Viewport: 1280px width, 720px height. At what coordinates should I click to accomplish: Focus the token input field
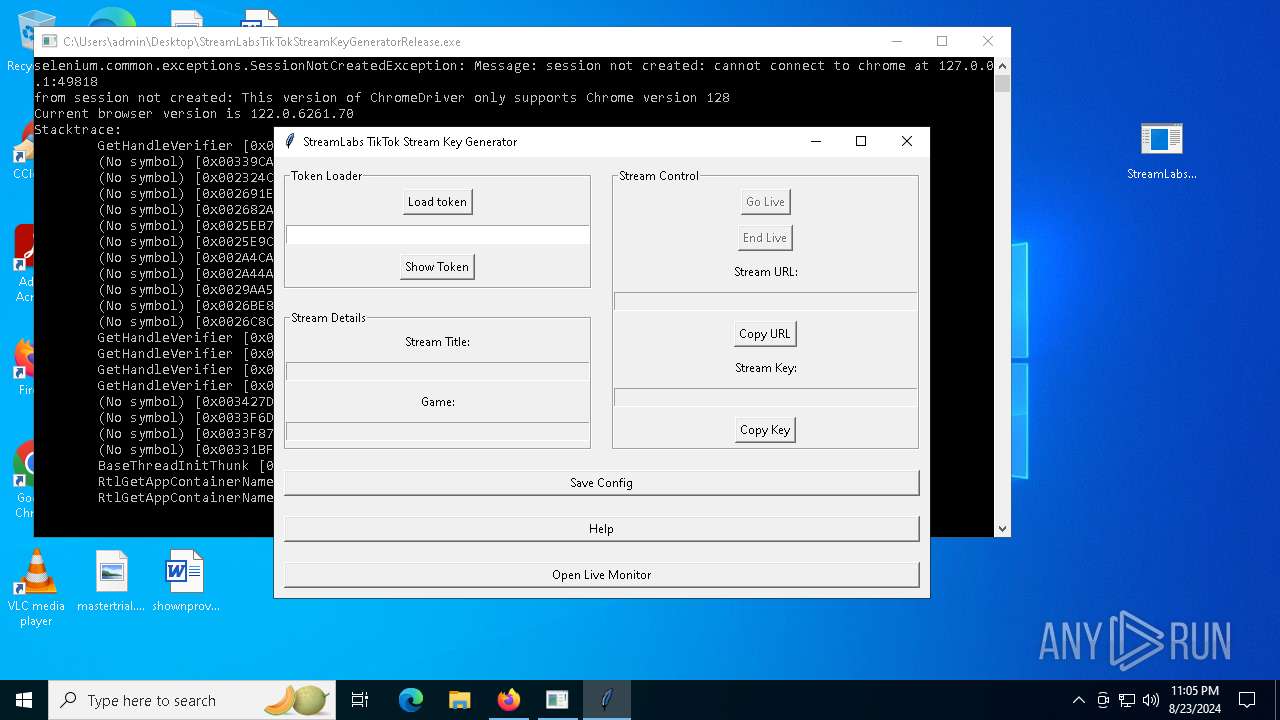pos(437,235)
